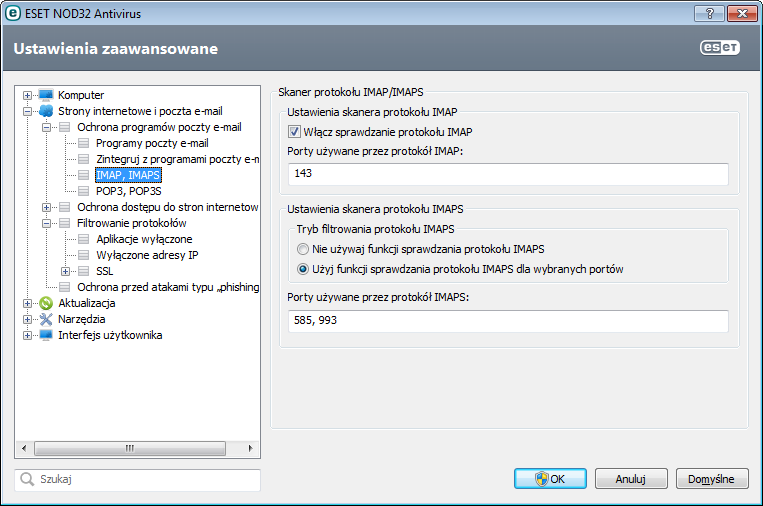The image size is (763, 506).
Task: Click the Szukaj search field
Action: [x=137, y=479]
